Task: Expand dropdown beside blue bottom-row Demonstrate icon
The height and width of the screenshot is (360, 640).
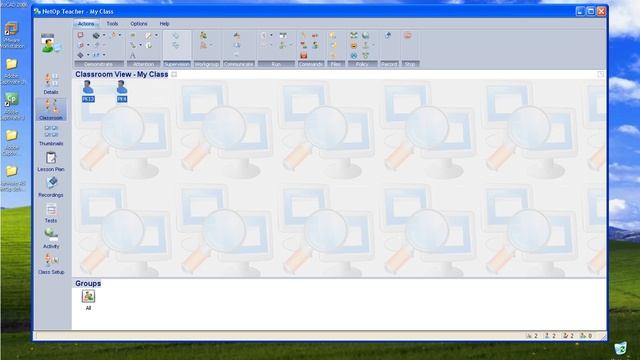Action: pyautogui.click(x=104, y=55)
